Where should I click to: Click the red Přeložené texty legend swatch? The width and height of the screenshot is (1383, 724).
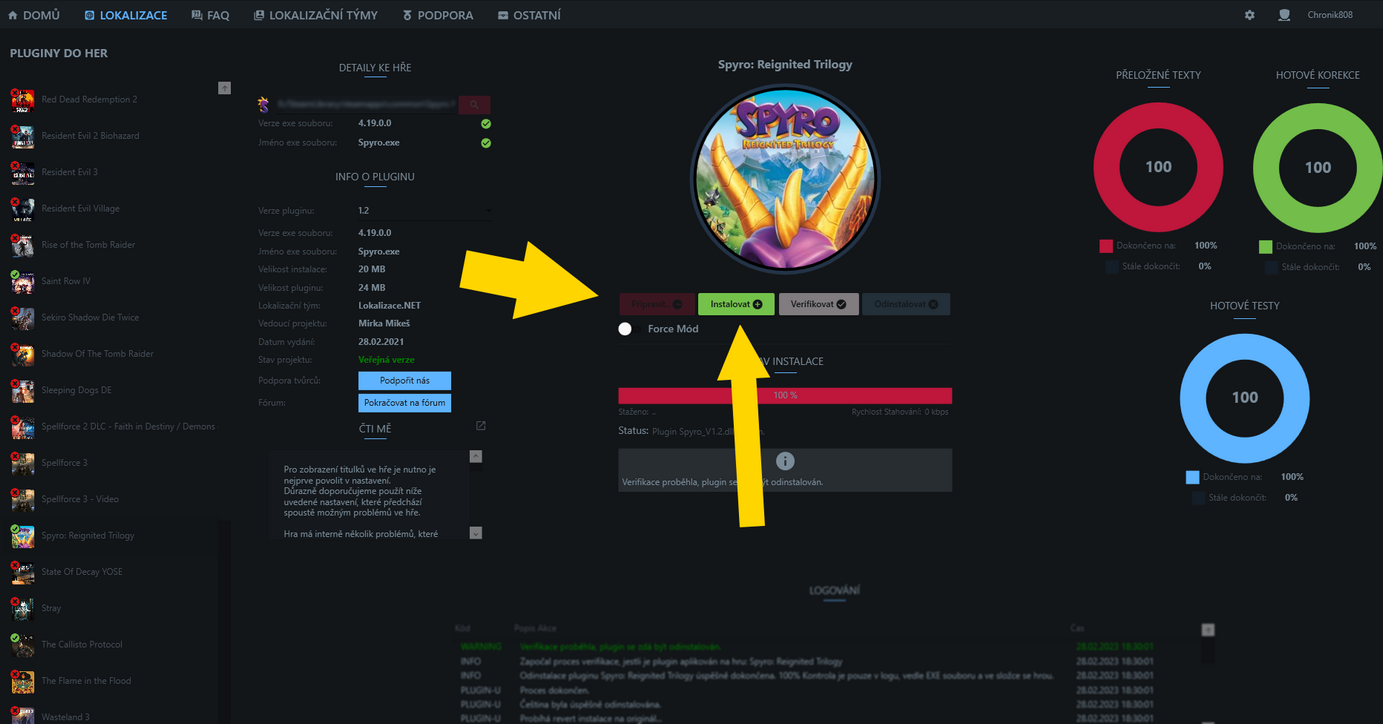tap(1106, 246)
